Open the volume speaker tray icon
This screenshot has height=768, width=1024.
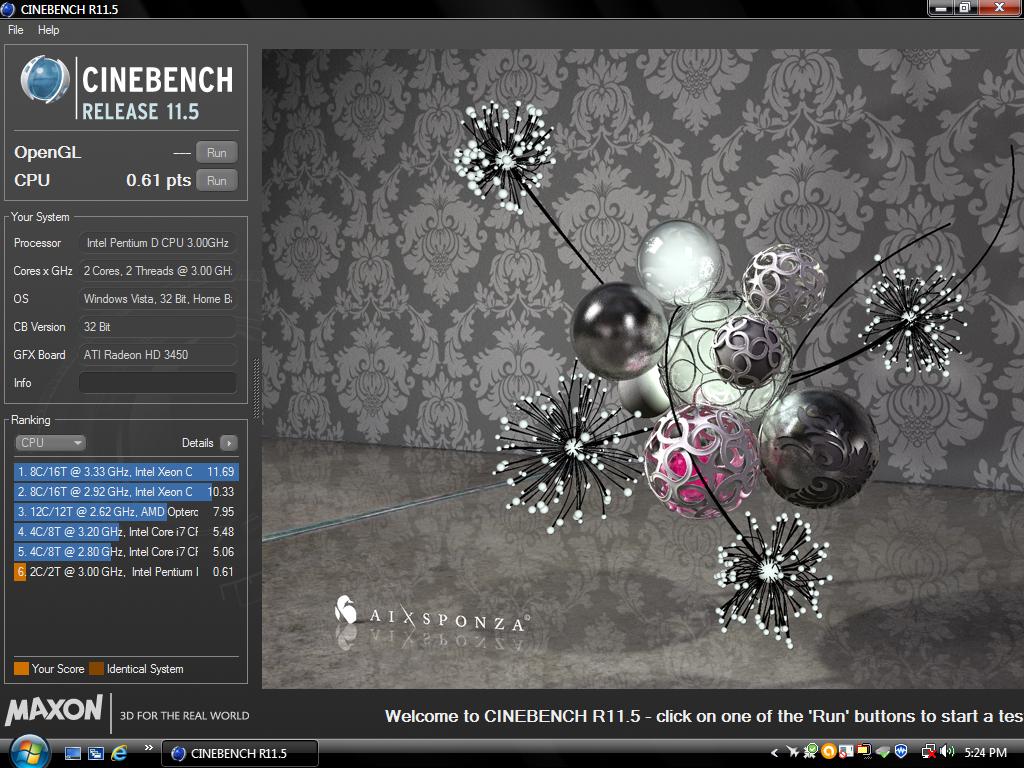947,752
